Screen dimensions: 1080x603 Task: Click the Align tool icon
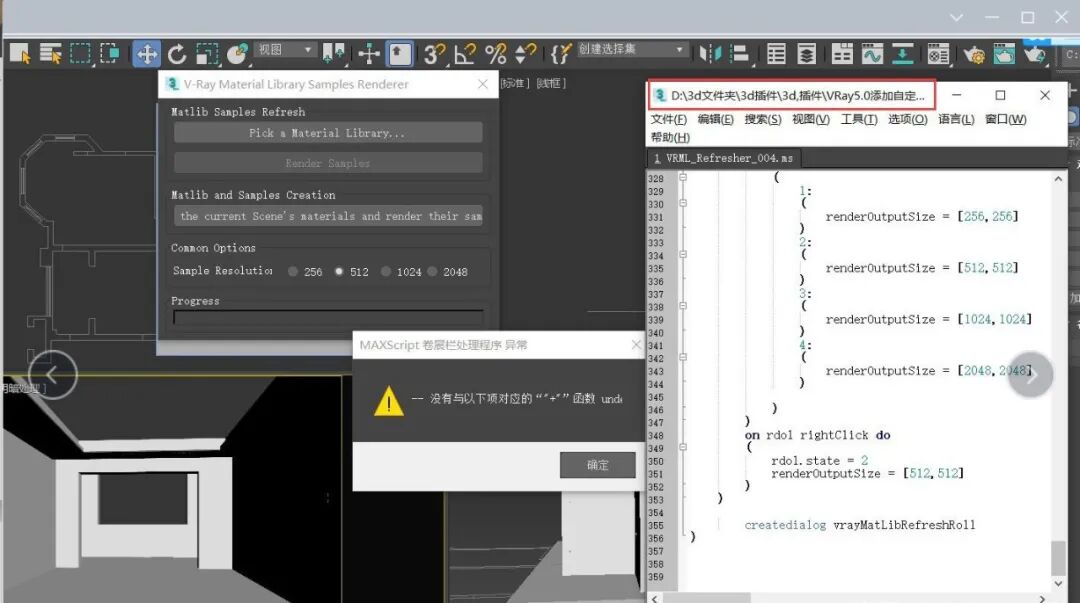point(740,53)
